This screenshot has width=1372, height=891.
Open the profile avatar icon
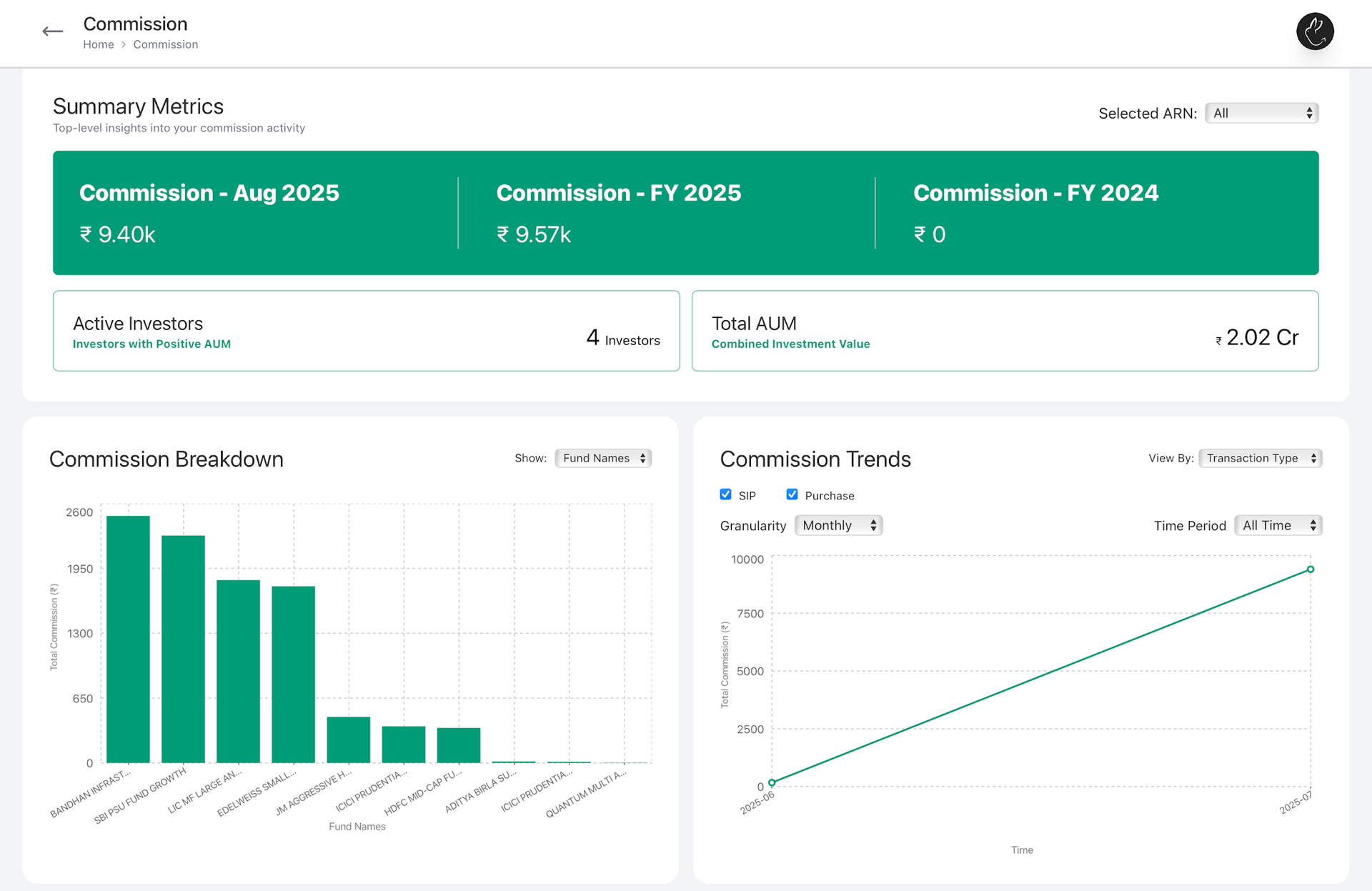(1315, 31)
